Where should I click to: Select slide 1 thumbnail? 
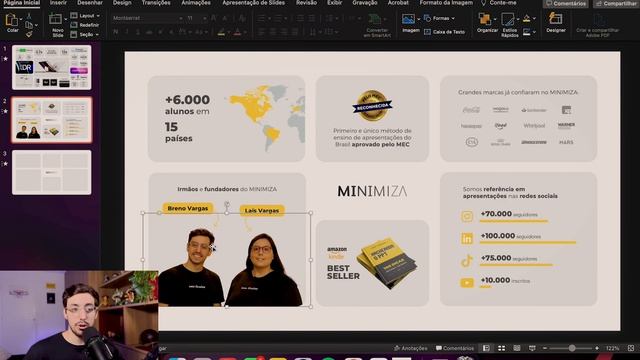51,67
